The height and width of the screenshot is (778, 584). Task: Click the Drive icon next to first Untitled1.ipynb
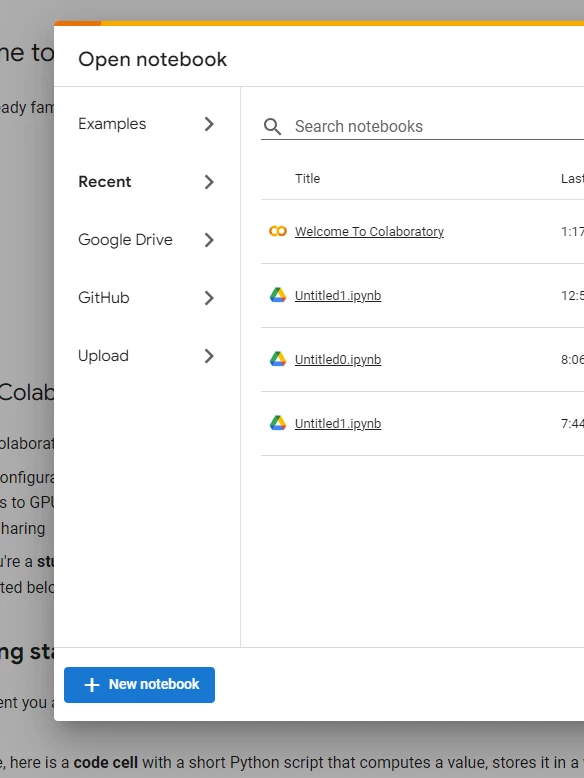tap(278, 295)
